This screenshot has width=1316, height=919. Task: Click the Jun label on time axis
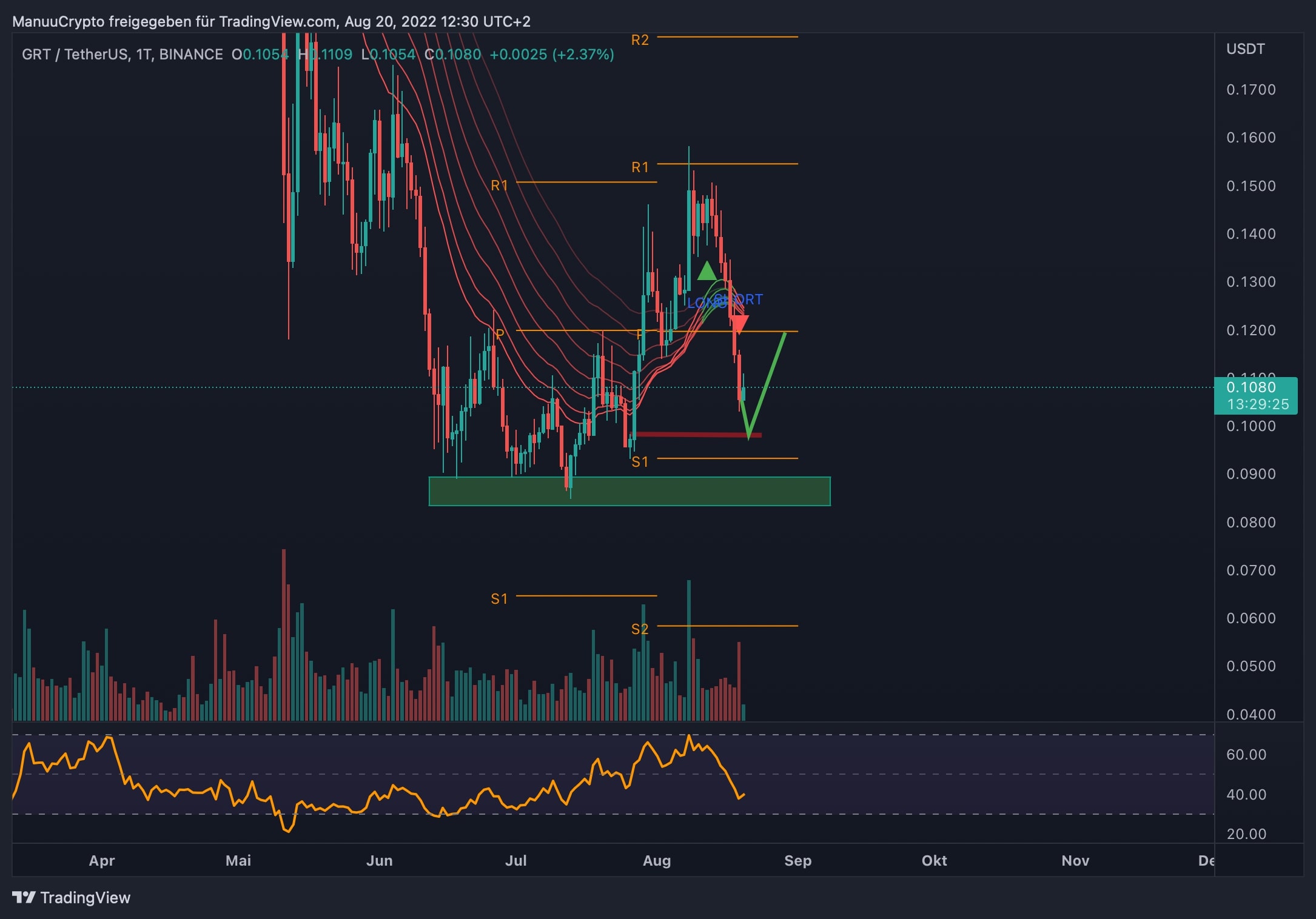tap(380, 861)
